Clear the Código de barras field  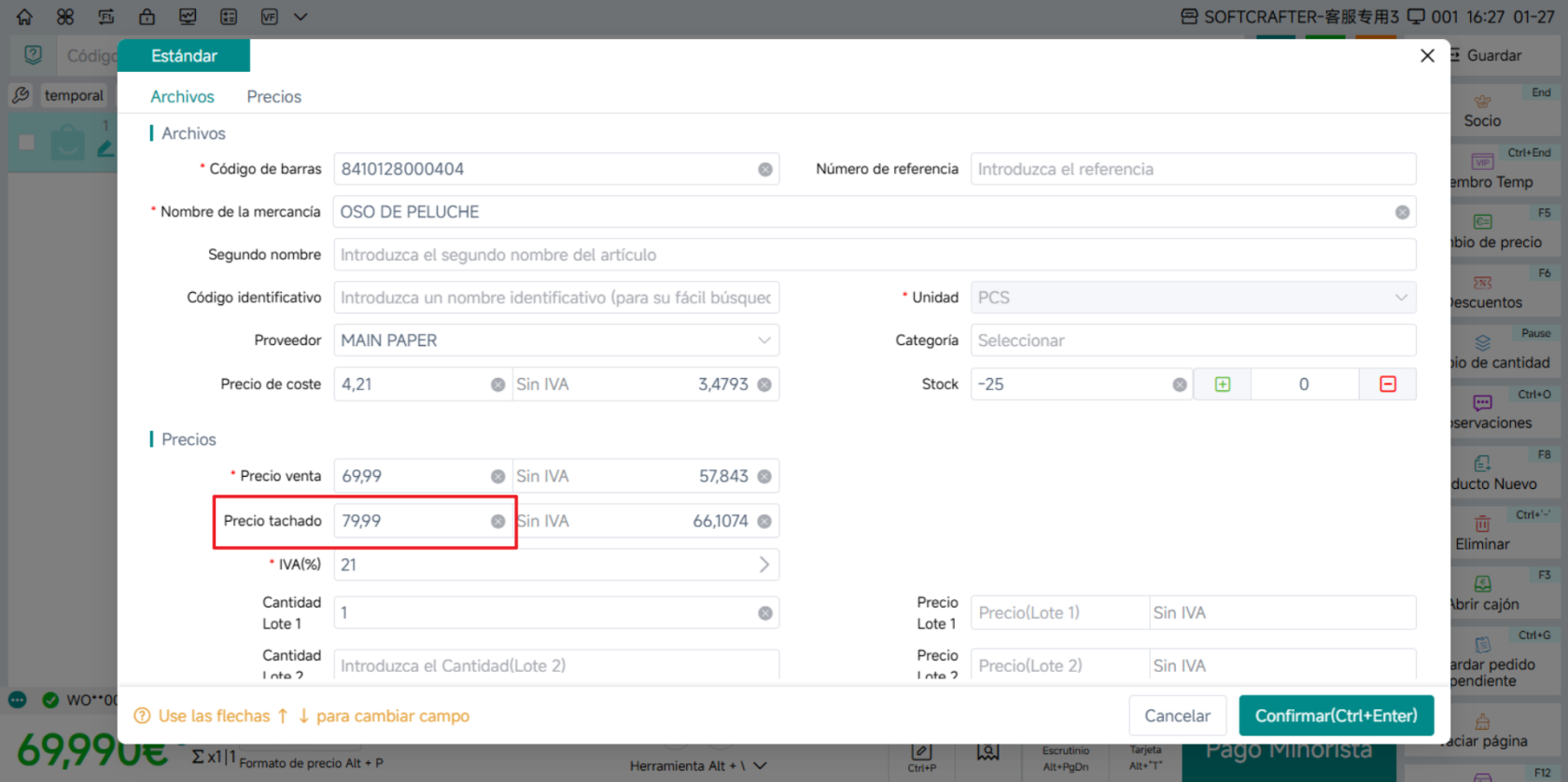tap(765, 169)
